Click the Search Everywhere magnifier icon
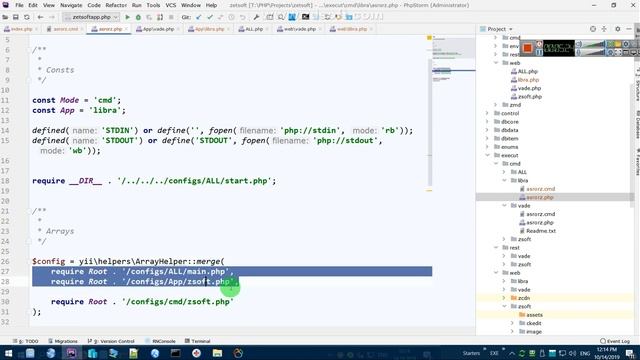The image size is (640, 360). point(281,17)
